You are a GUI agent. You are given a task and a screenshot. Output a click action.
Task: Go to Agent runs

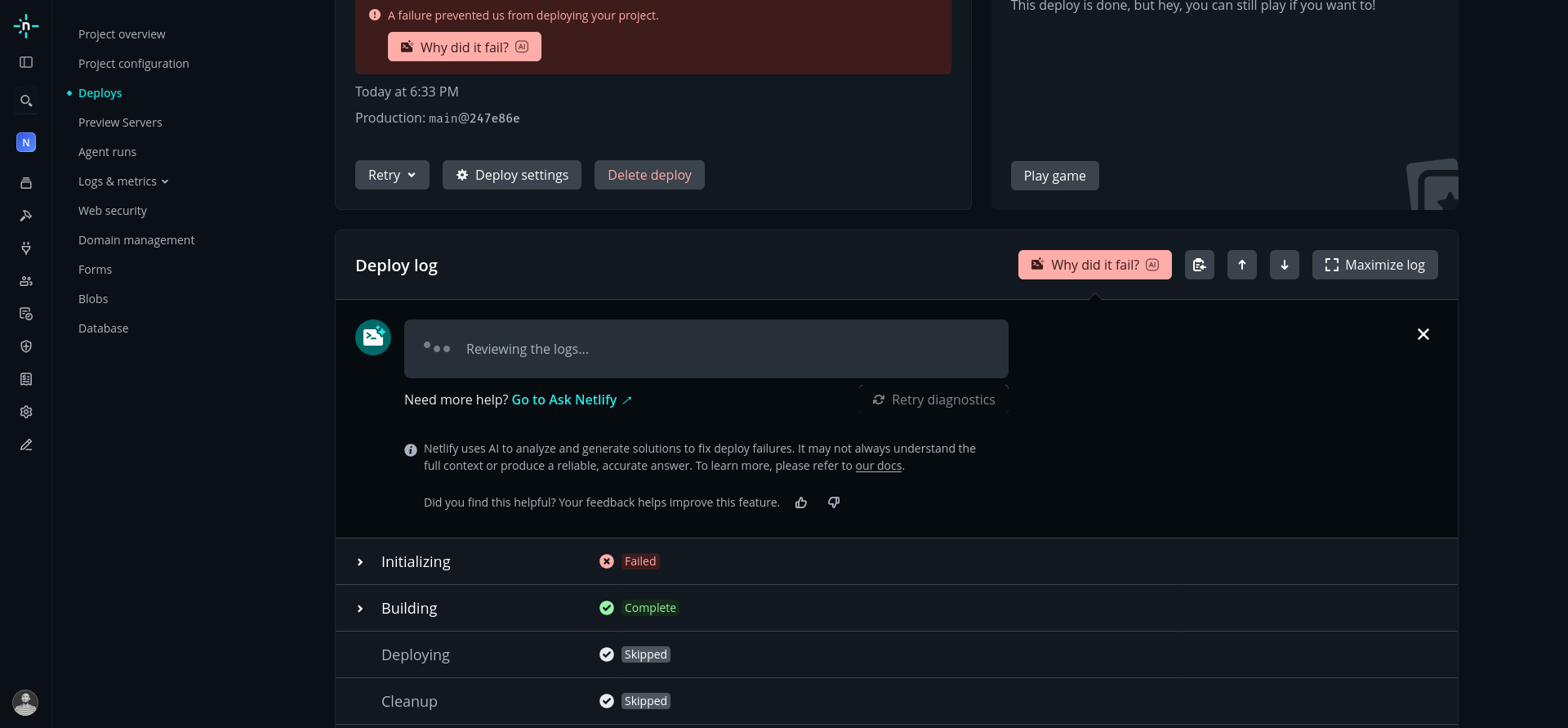point(107,152)
